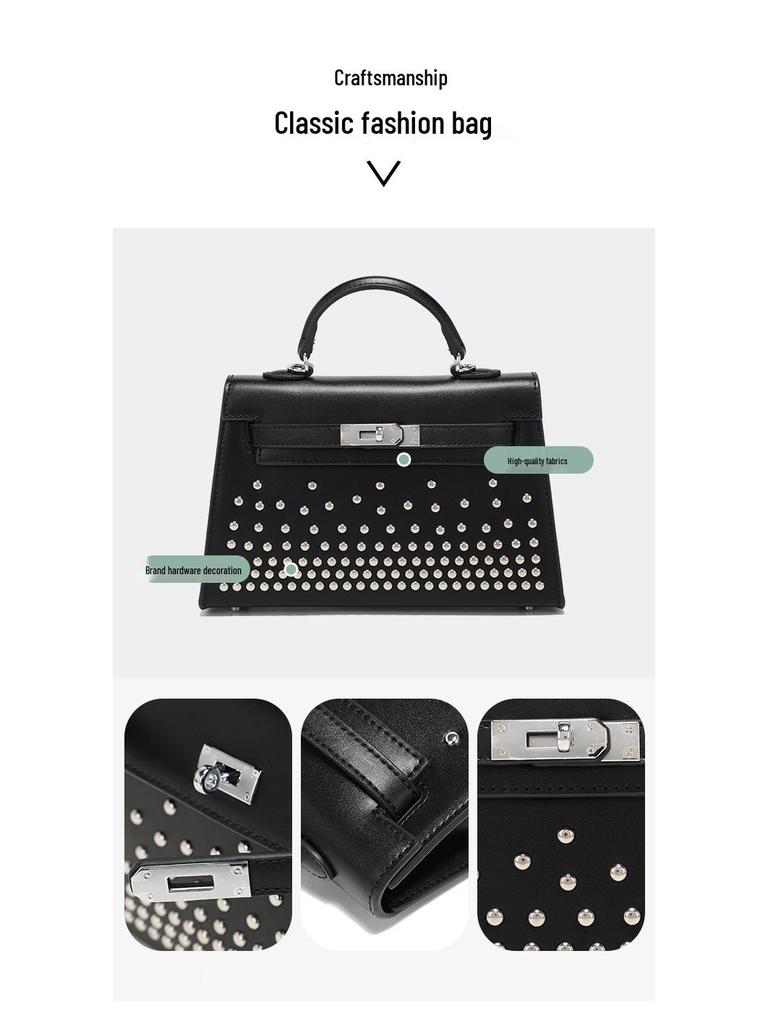Click the lower clasp plate in left thumbnail

pos(191,882)
